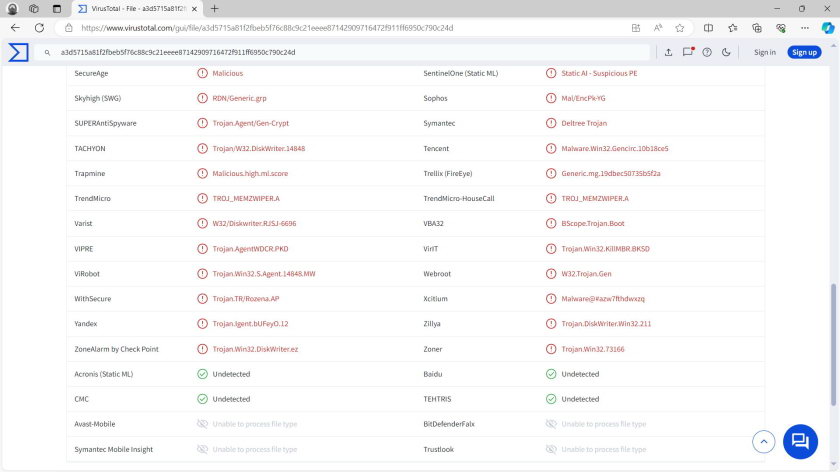Click the Yandex alert icon
This screenshot has height=472, width=840.
pos(202,324)
